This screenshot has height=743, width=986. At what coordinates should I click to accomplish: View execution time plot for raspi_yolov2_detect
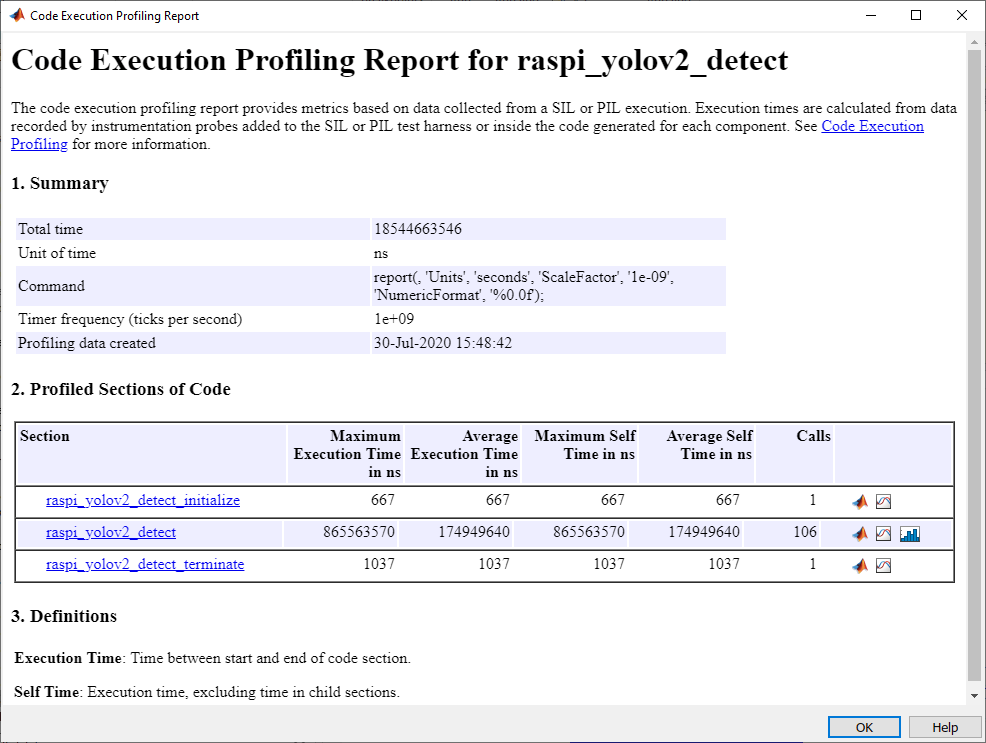pos(883,533)
